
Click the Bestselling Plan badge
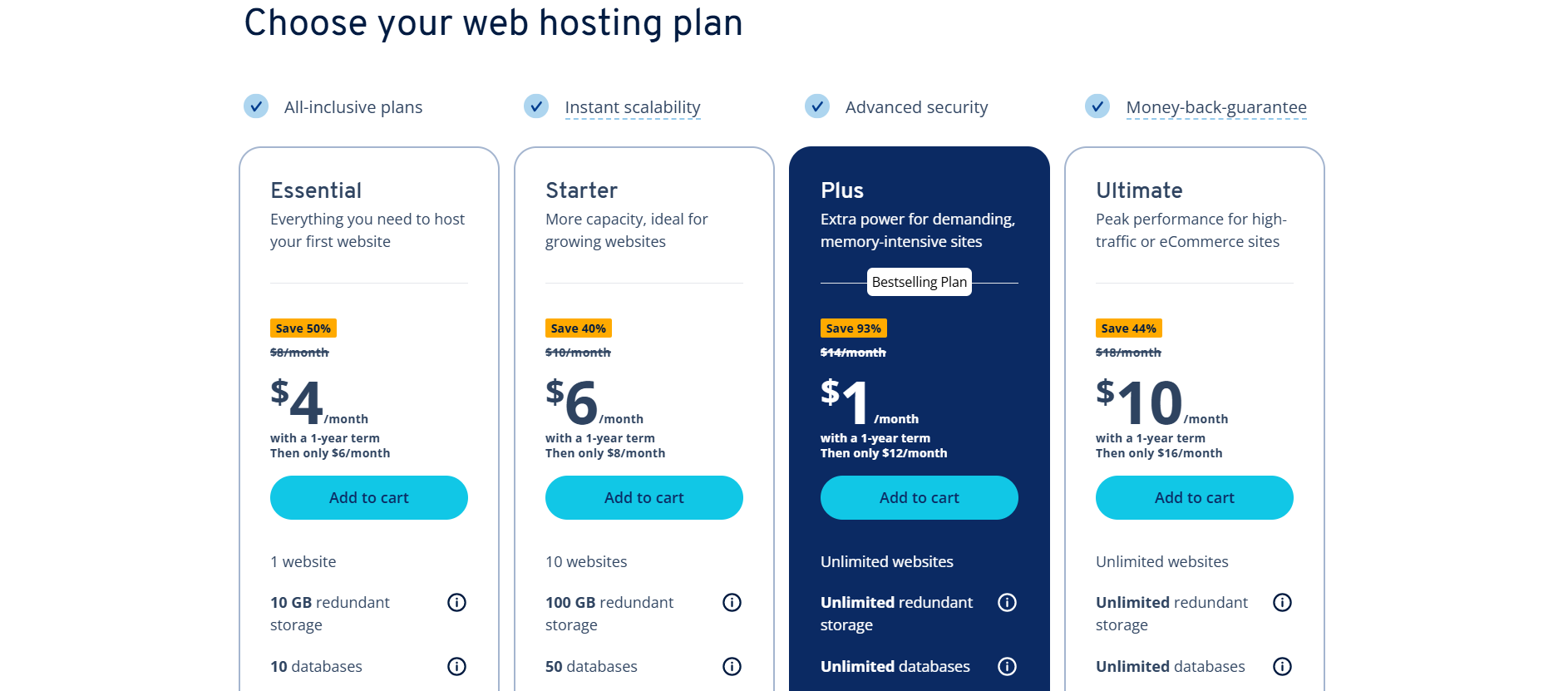click(920, 282)
